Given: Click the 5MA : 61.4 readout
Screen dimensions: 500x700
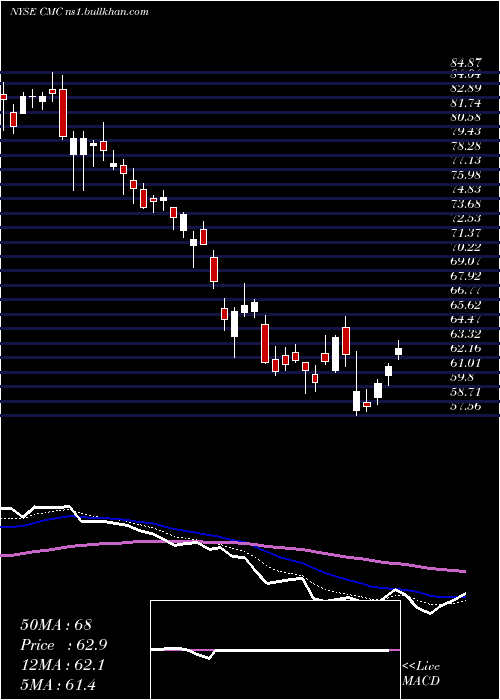Looking at the screenshot, I should pos(58,684).
